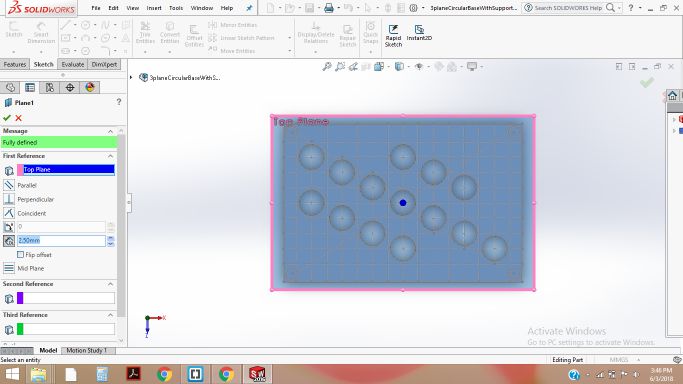The width and height of the screenshot is (683, 384).
Task: Open Plane1 help question mark
Action: coord(118,102)
